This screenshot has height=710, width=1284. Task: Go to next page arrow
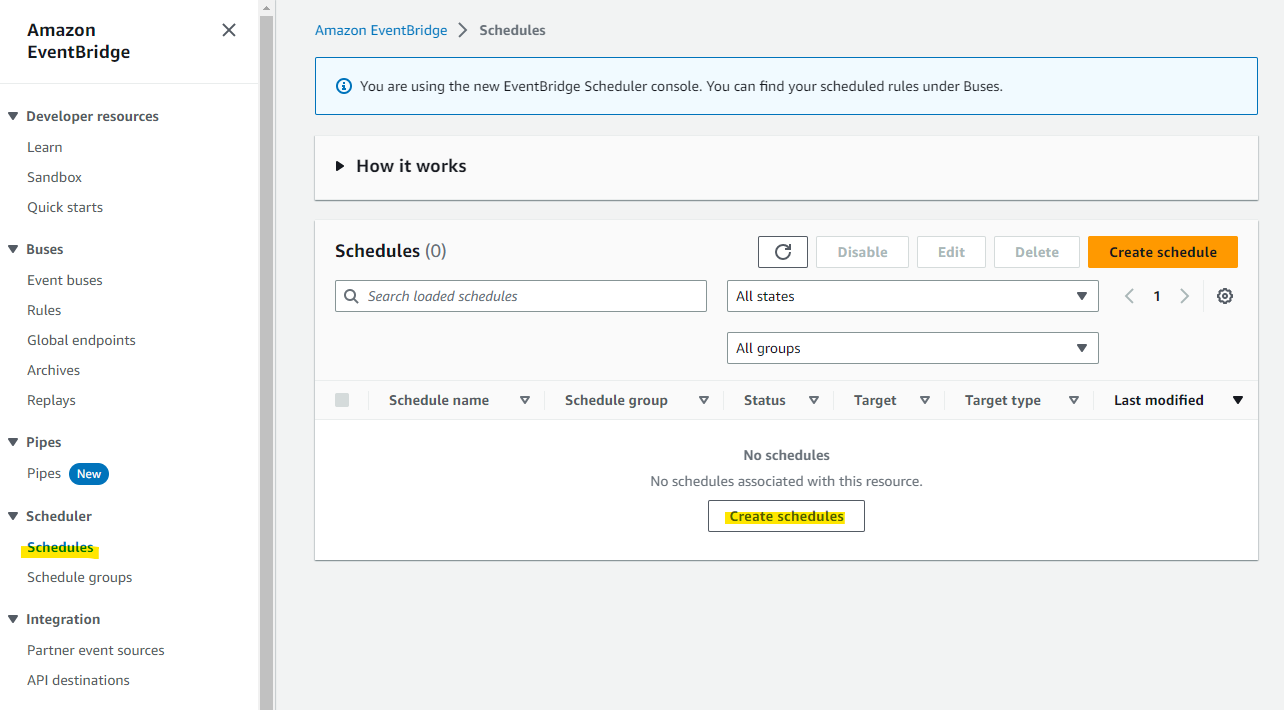(1185, 296)
